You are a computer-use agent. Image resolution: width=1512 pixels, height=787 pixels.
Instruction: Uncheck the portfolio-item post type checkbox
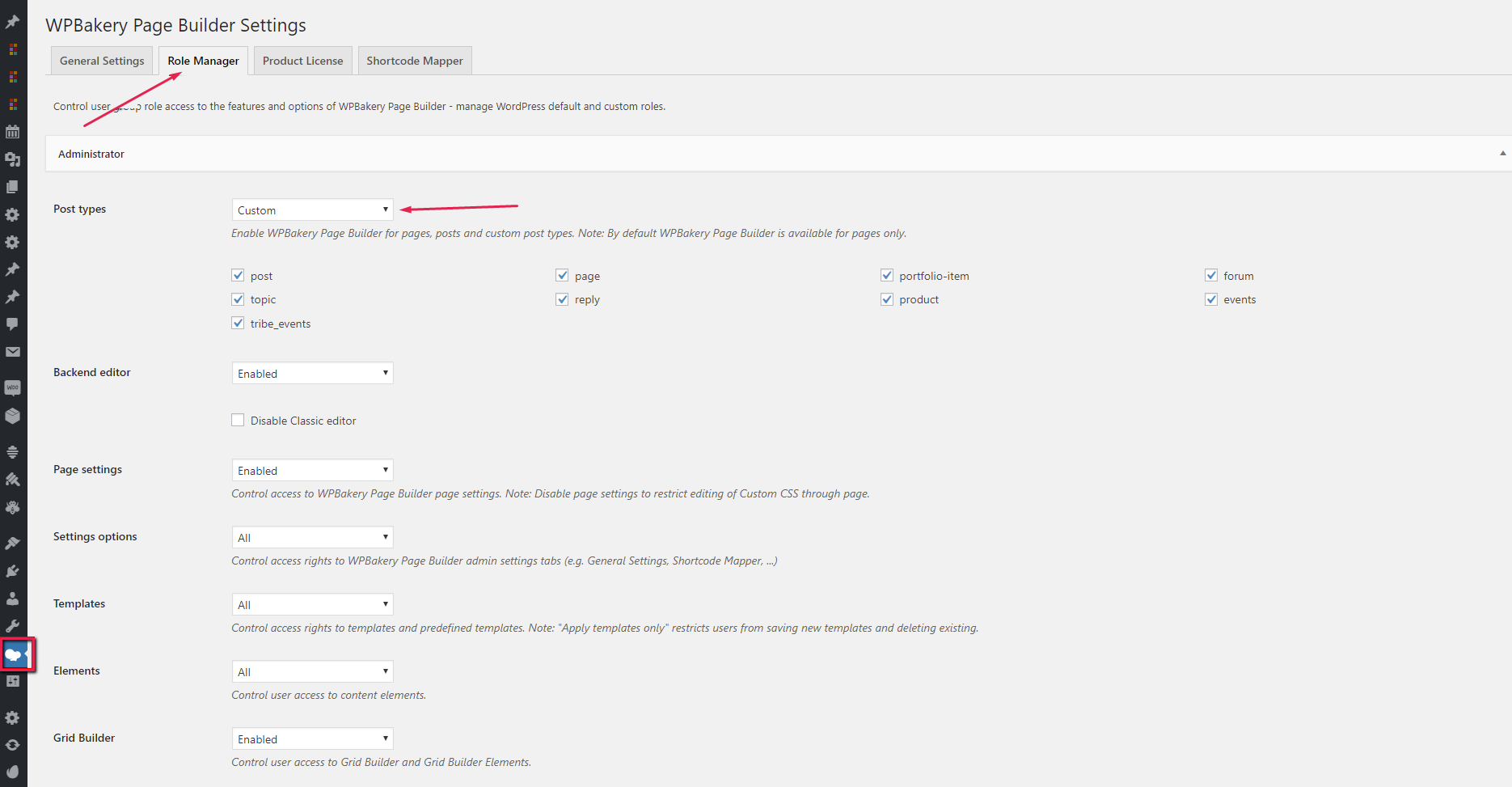(x=887, y=275)
